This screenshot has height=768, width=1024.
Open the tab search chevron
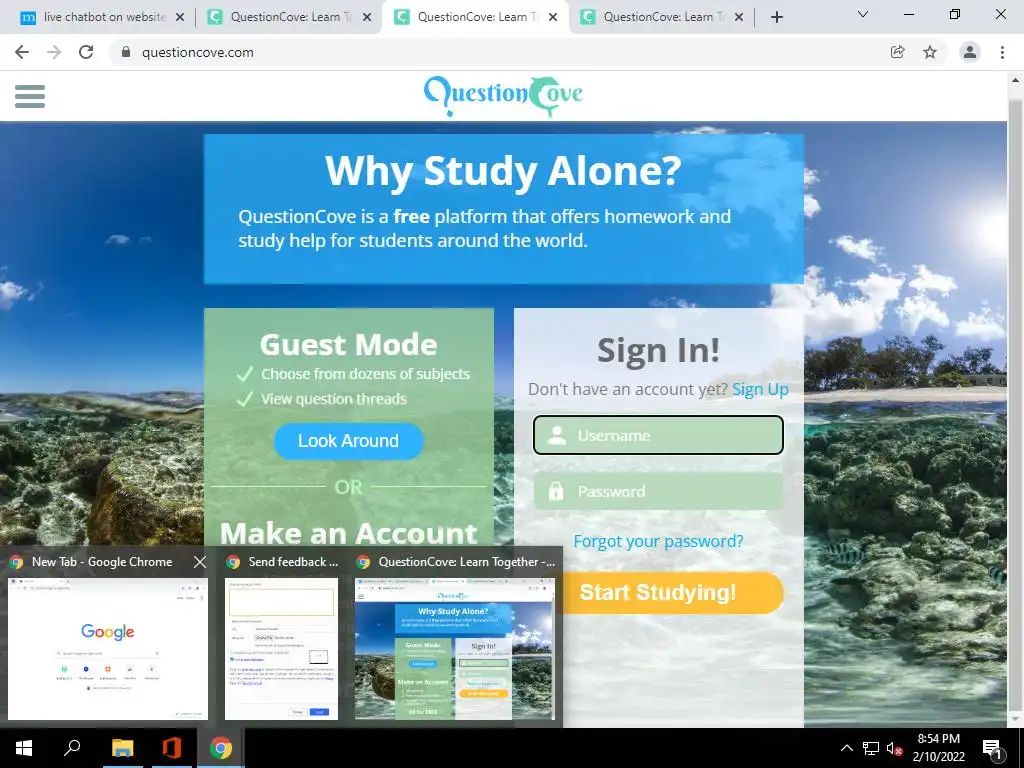(863, 14)
